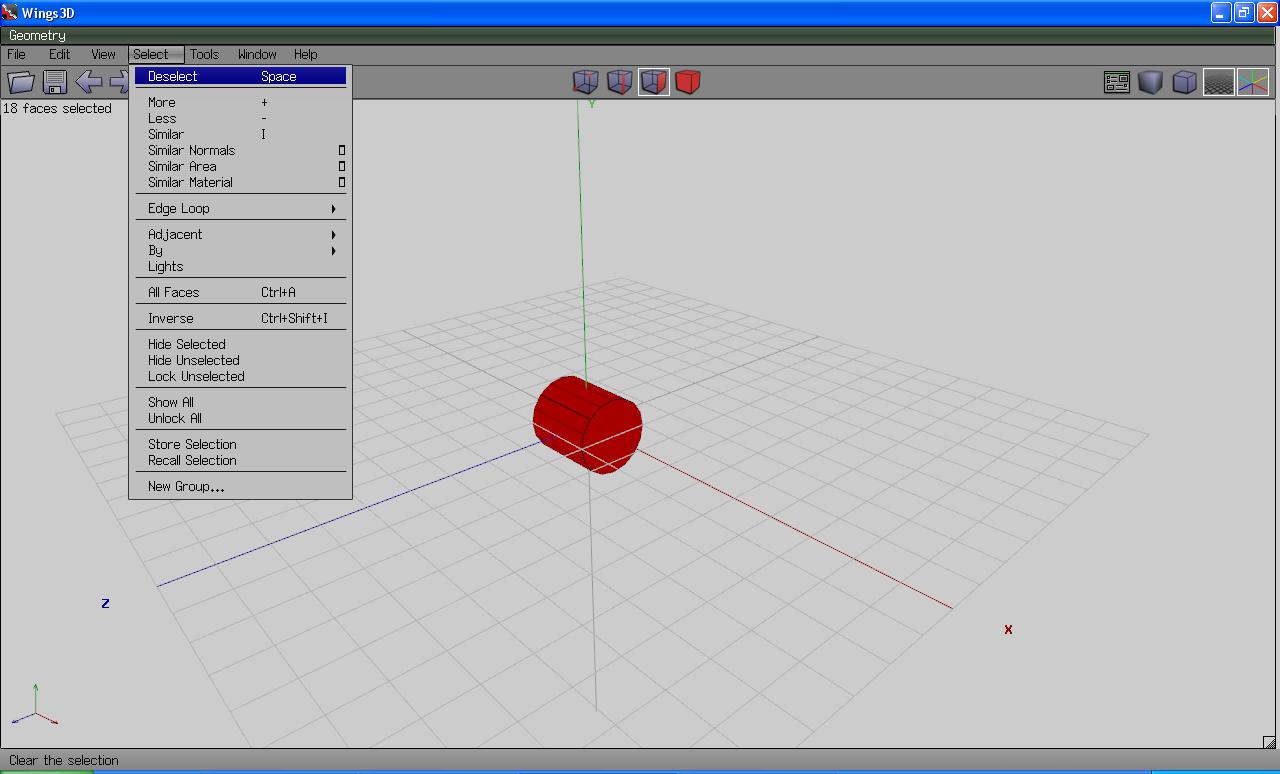Choose Unlock All menu entry

pyautogui.click(x=240, y=419)
